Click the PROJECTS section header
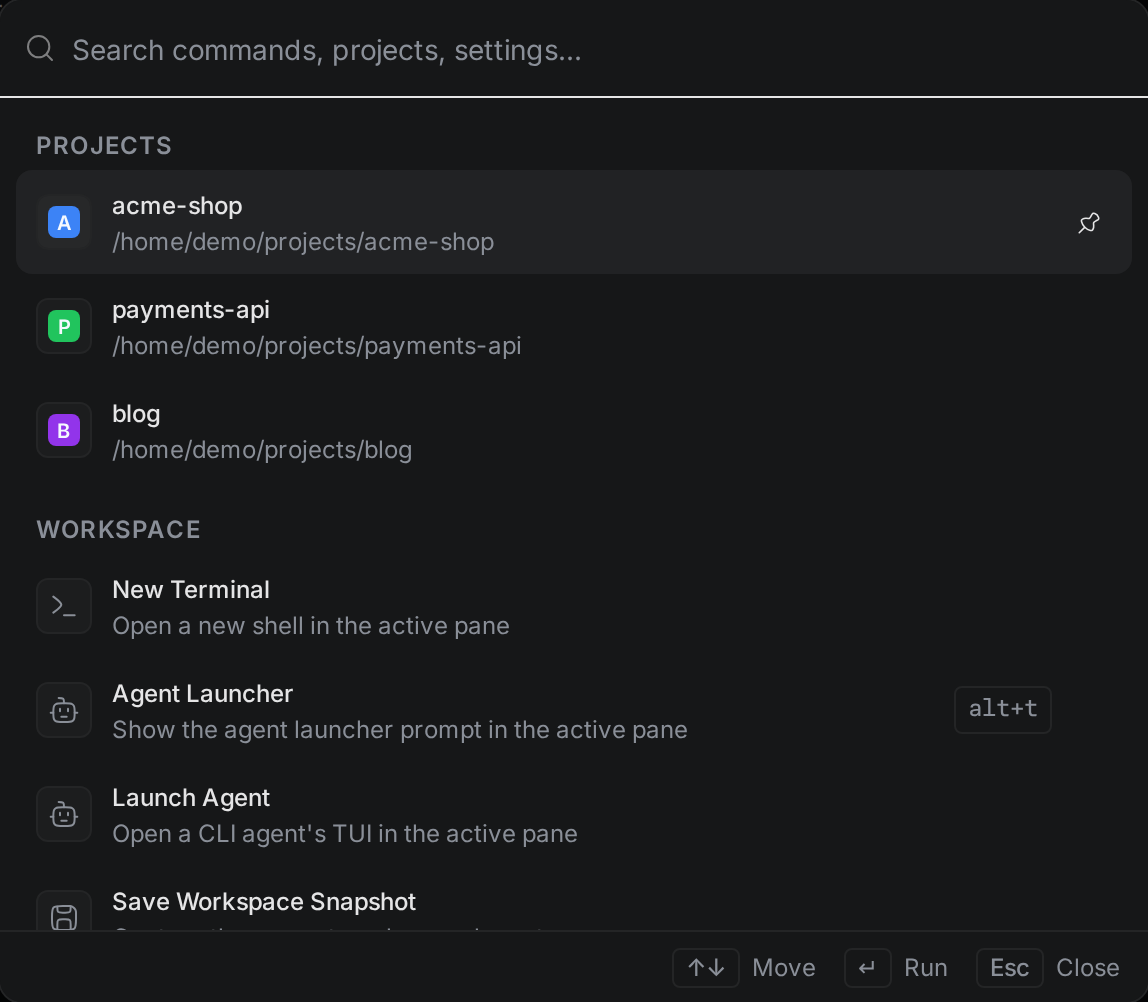 pyautogui.click(x=104, y=146)
